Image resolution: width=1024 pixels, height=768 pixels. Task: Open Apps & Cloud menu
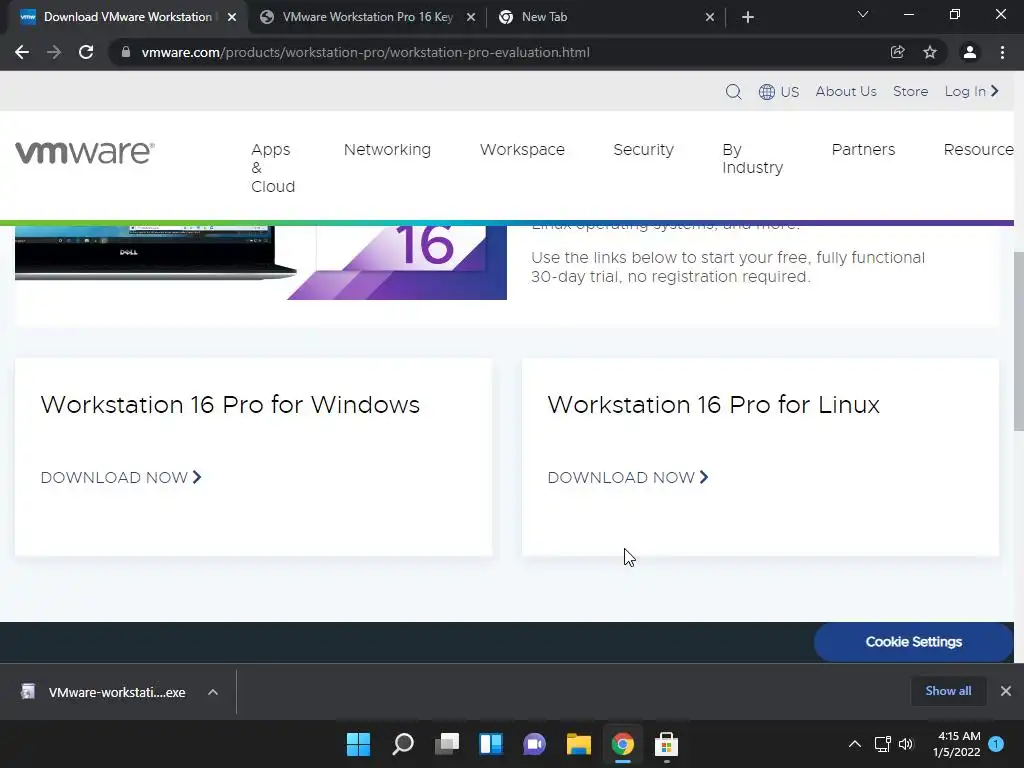click(x=273, y=168)
